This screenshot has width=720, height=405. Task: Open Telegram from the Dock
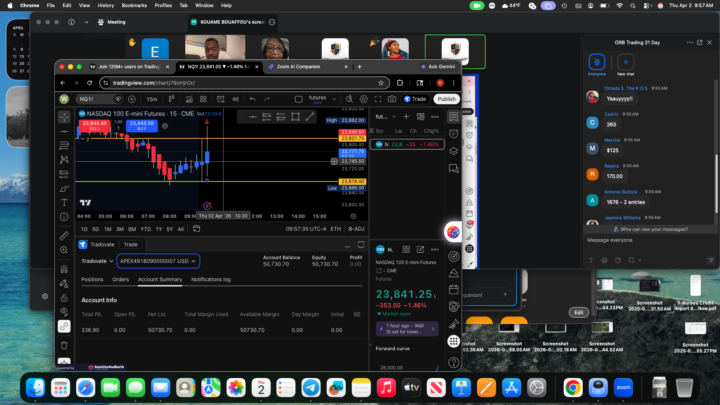pyautogui.click(x=311, y=388)
